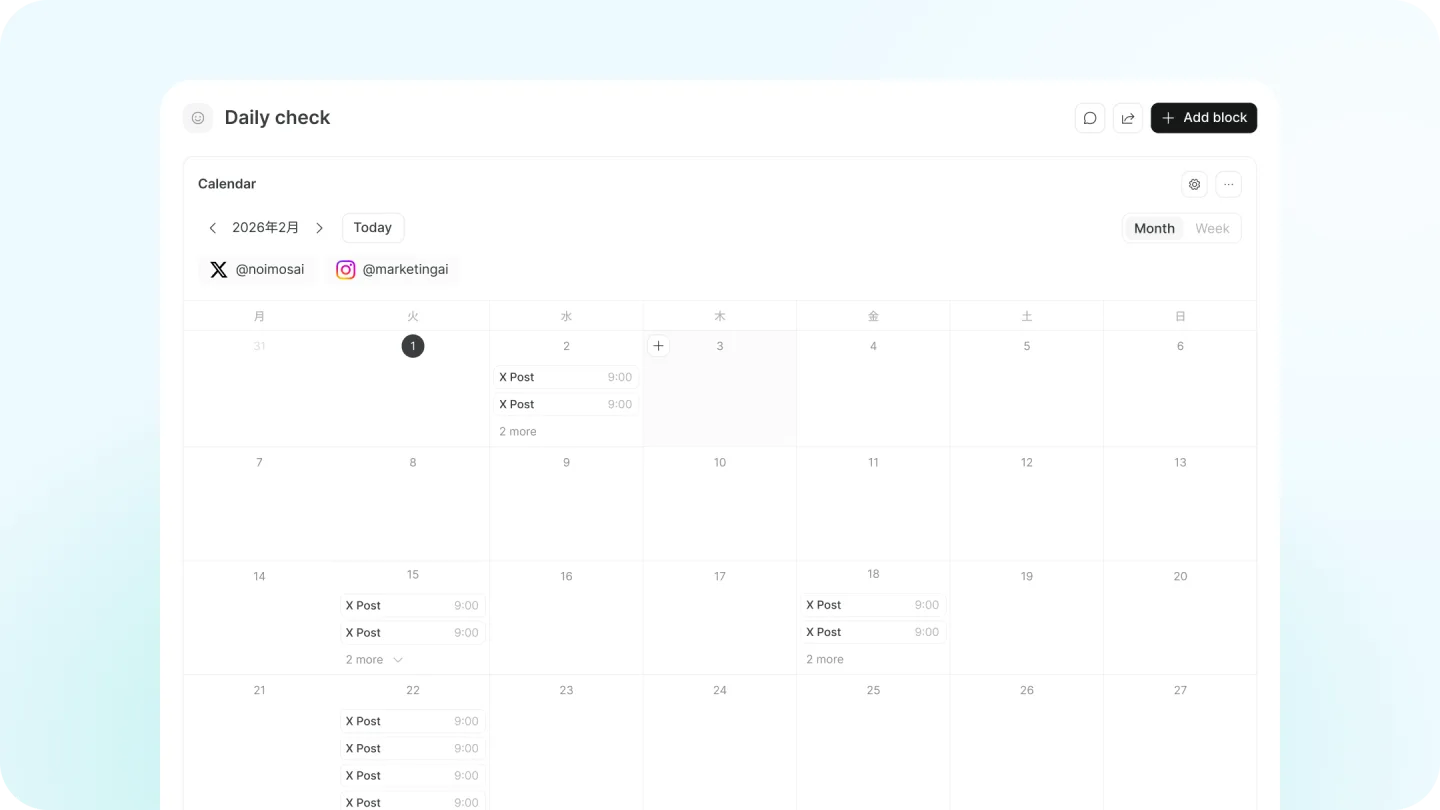The image size is (1440, 810).
Task: Select date 11 in the calendar
Action: pos(873,462)
